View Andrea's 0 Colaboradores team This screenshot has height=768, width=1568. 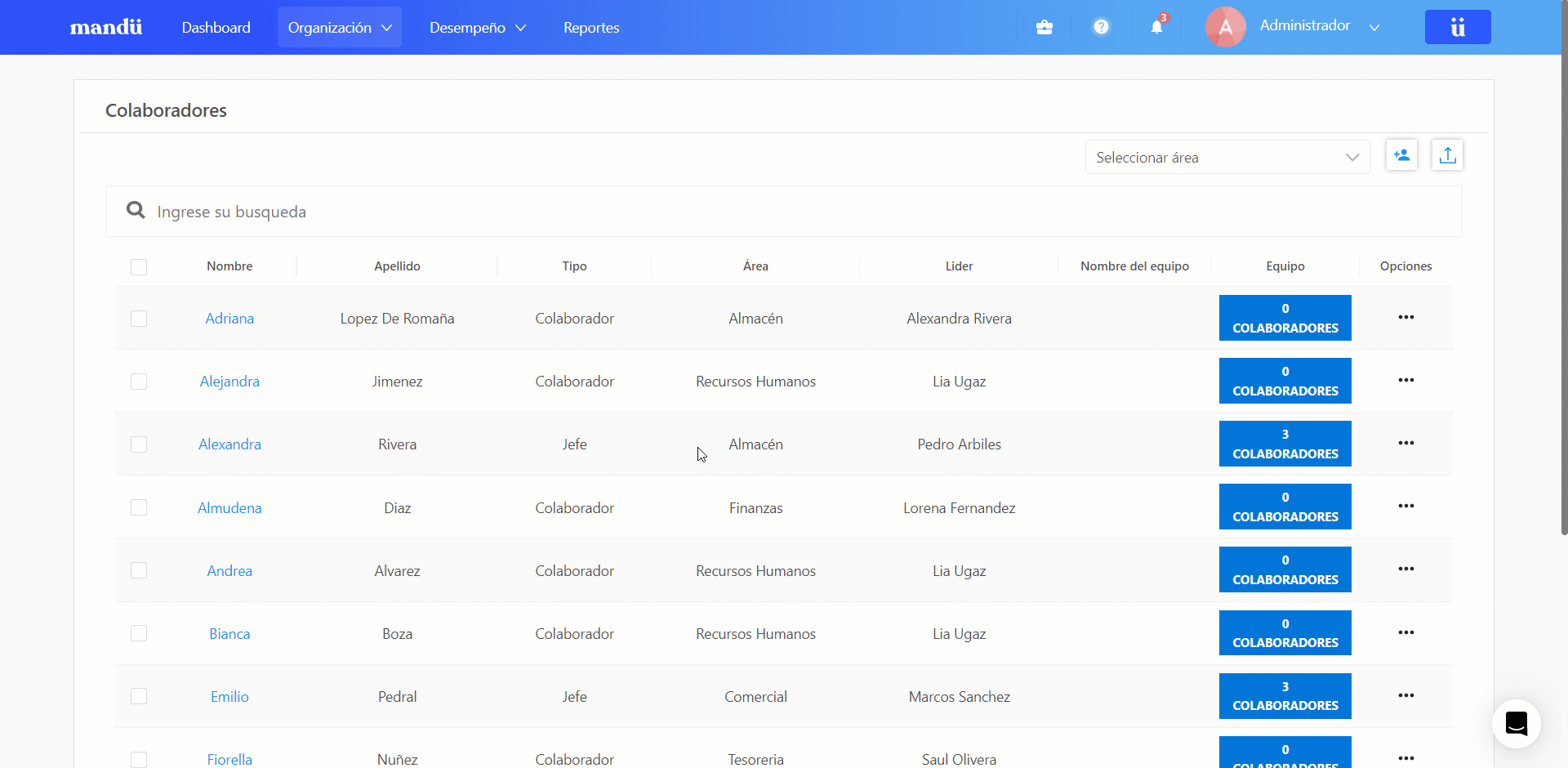(1285, 569)
